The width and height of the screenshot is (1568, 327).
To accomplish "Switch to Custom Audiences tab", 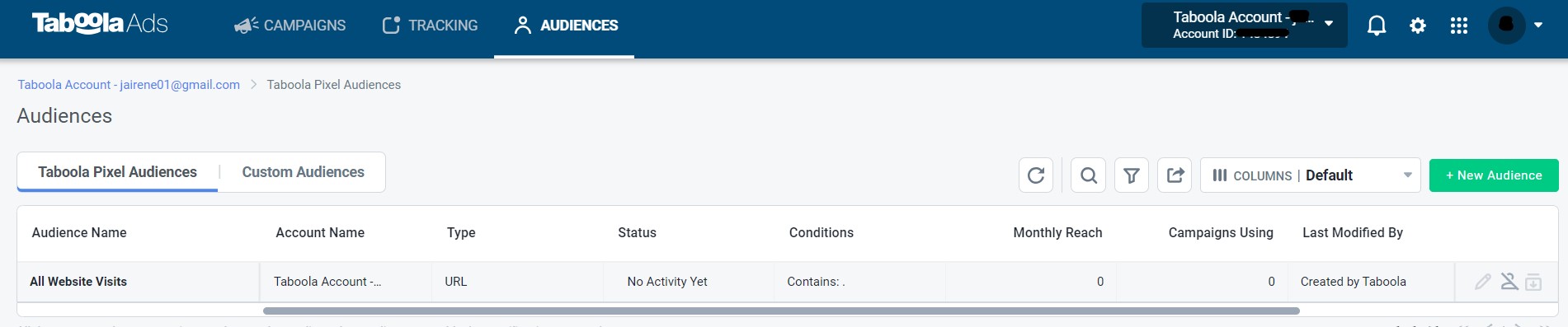I will [304, 172].
